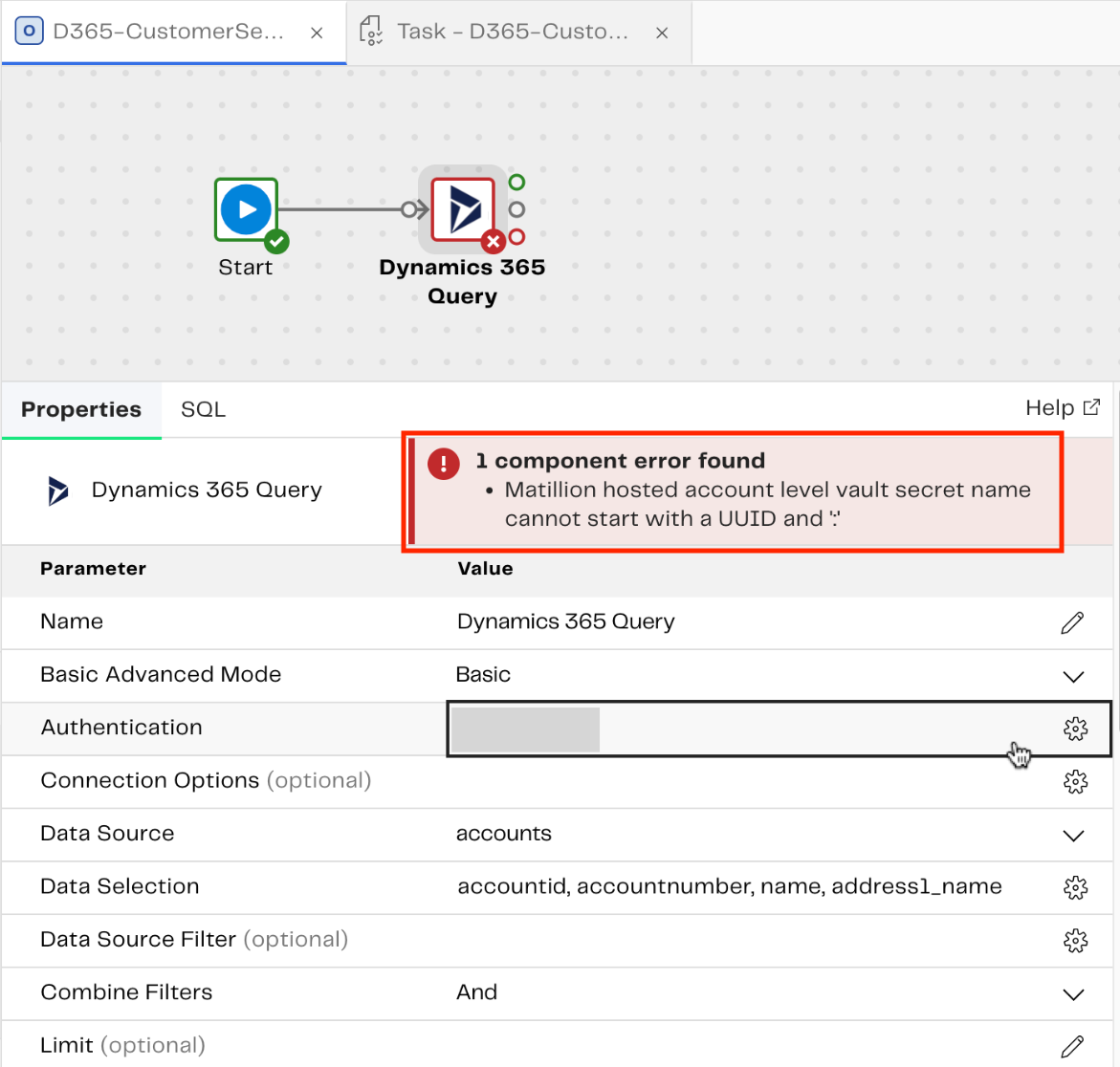Open the Help link
The width and height of the screenshot is (1120, 1067).
click(1063, 408)
